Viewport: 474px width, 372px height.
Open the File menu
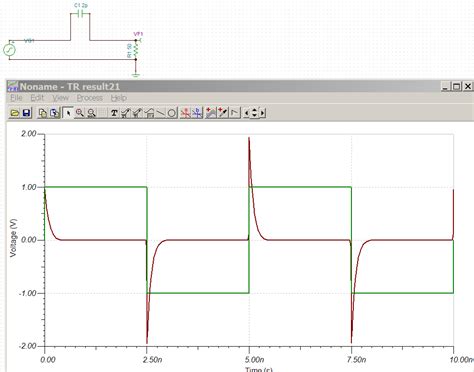pos(16,98)
